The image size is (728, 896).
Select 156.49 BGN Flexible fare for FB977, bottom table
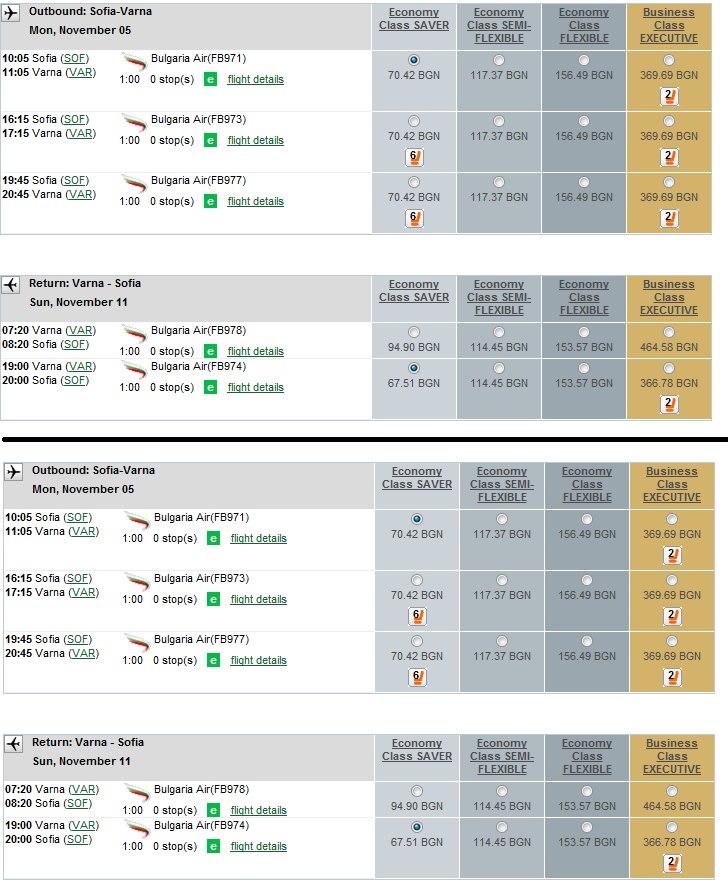(586, 641)
